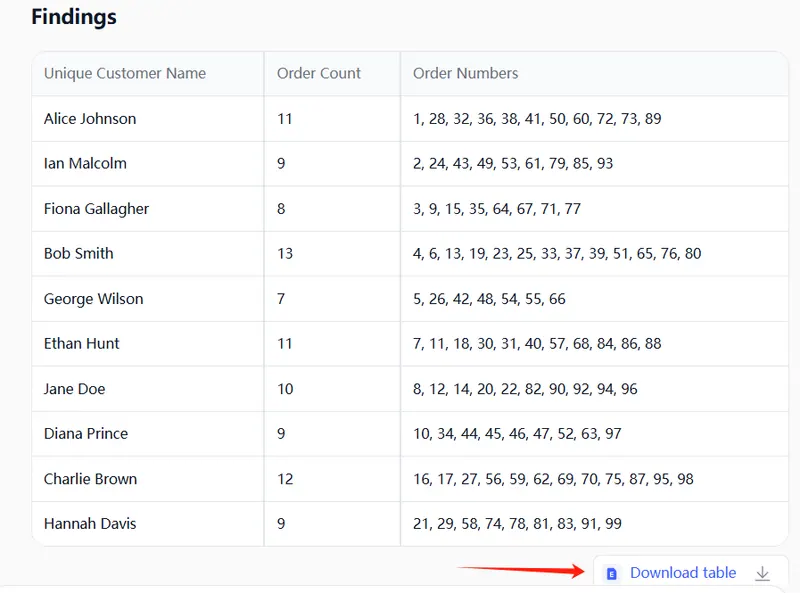Click Jane Doe's order numbers list
800x593 pixels.
point(525,389)
